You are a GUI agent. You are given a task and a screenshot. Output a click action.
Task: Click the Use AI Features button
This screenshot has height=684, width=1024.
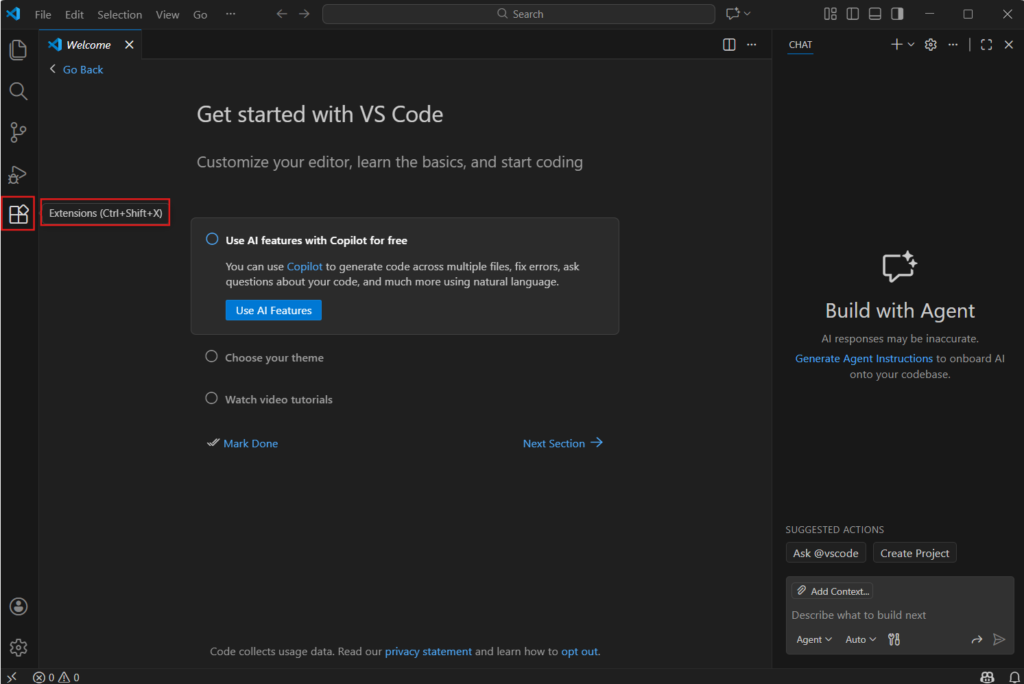(x=273, y=311)
